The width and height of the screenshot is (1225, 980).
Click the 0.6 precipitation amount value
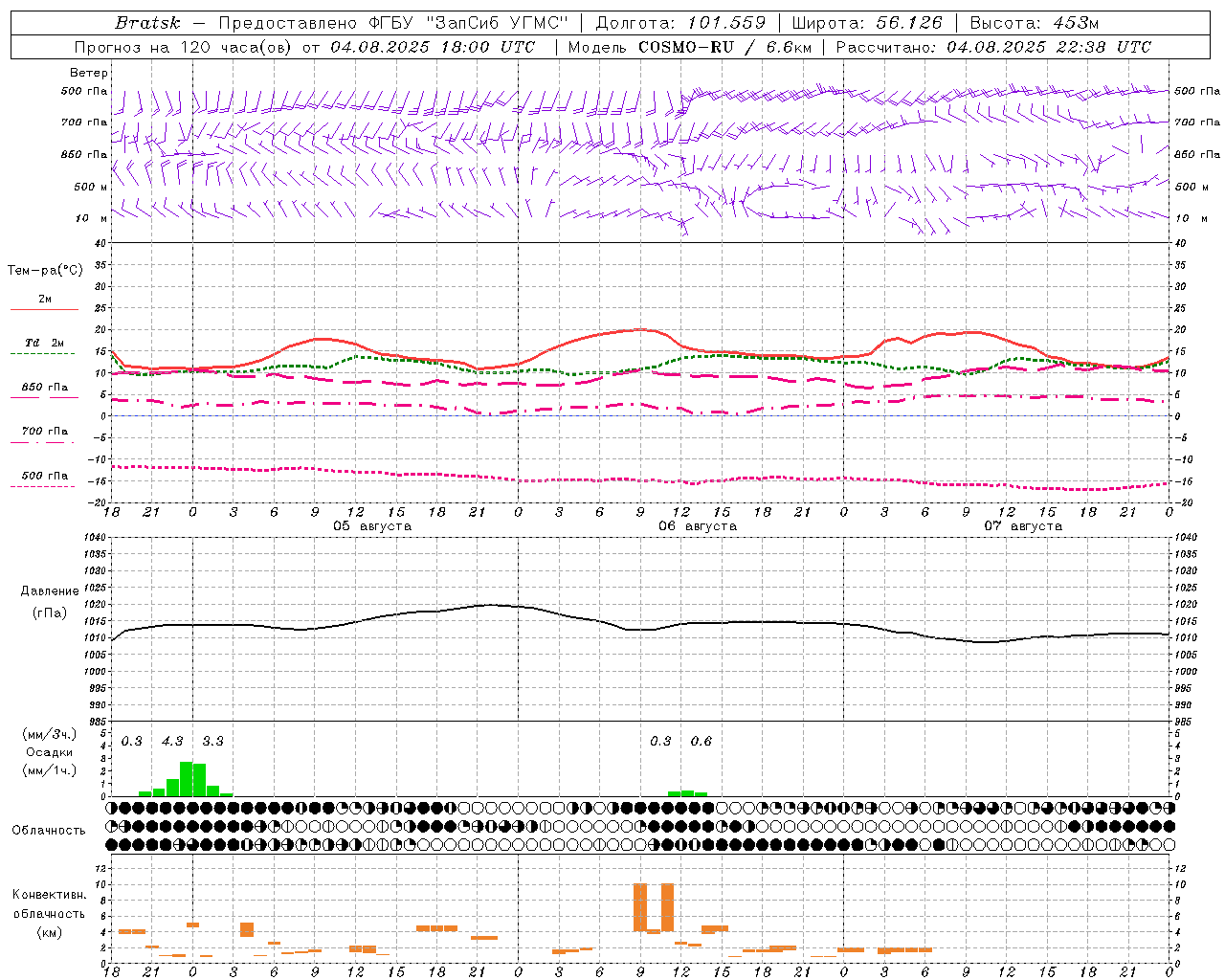[x=702, y=742]
